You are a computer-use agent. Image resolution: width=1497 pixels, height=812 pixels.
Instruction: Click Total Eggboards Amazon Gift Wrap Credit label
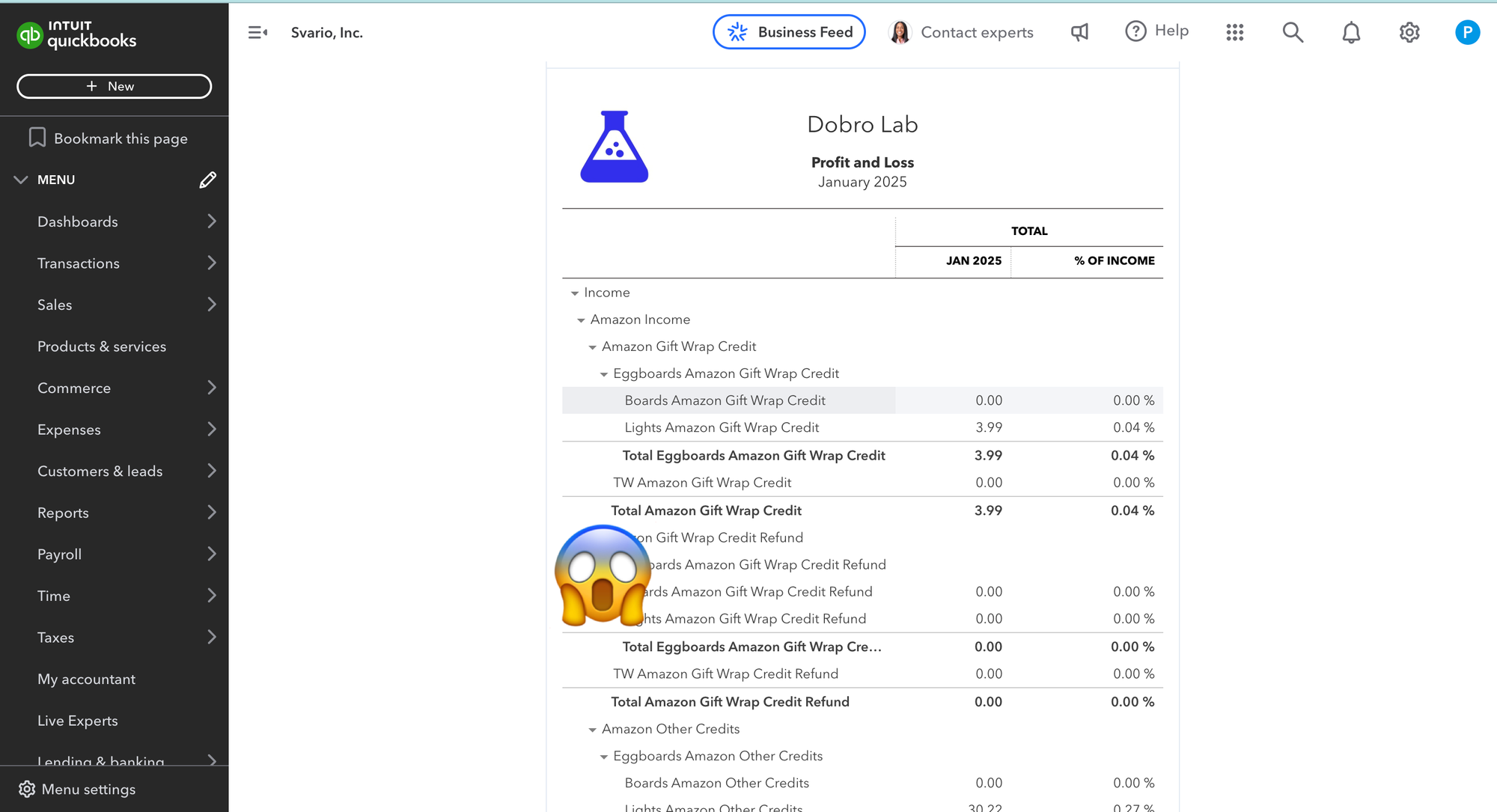click(754, 455)
